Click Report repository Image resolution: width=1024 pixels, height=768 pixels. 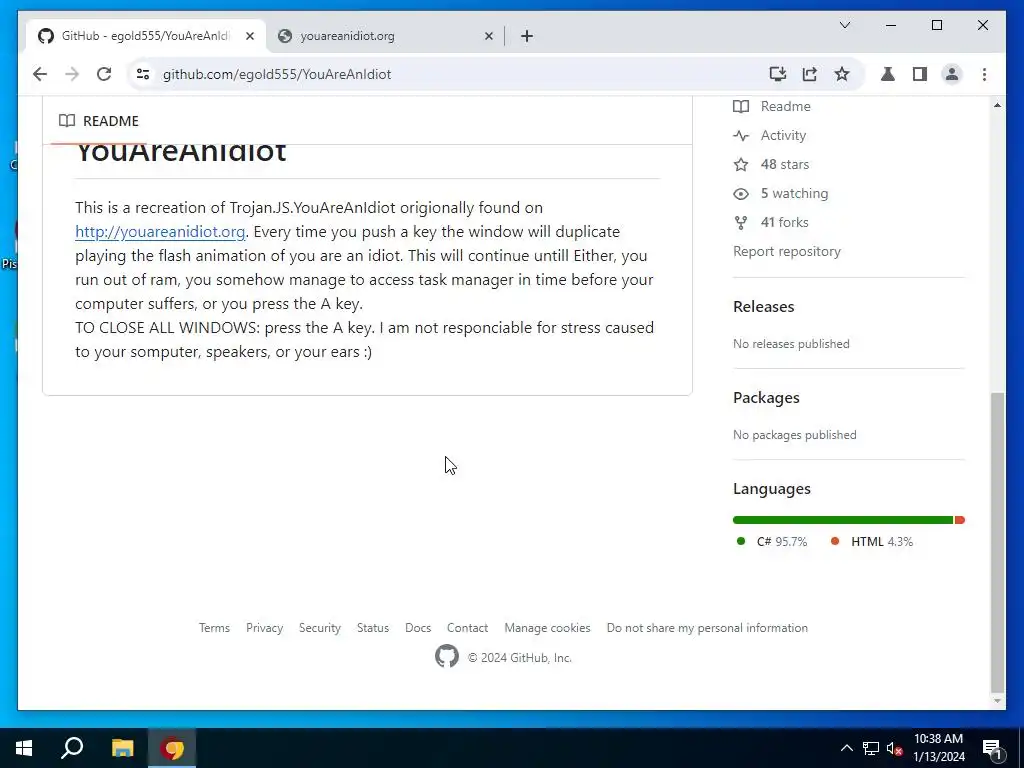point(786,251)
